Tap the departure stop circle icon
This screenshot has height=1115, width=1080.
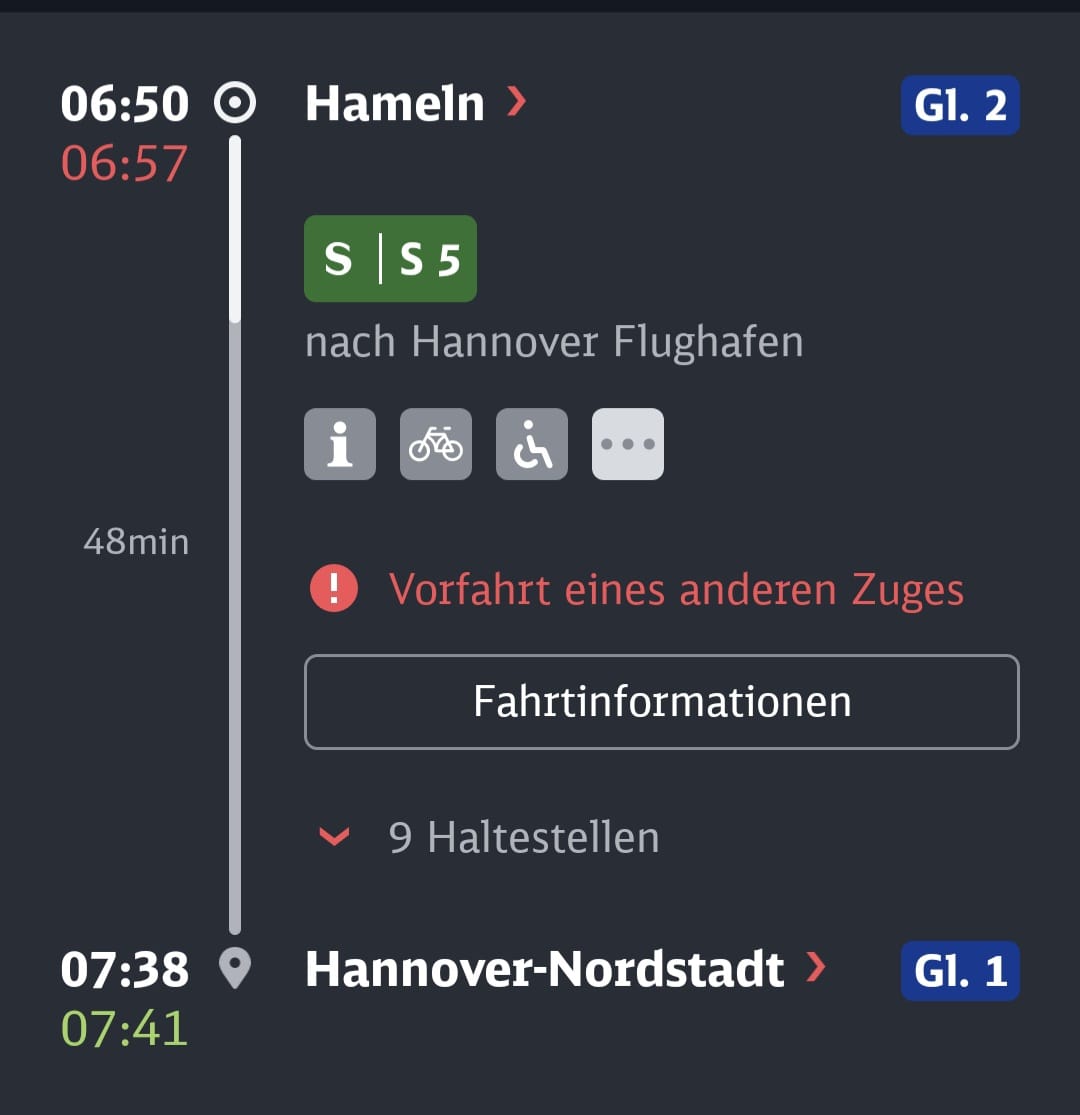235,104
